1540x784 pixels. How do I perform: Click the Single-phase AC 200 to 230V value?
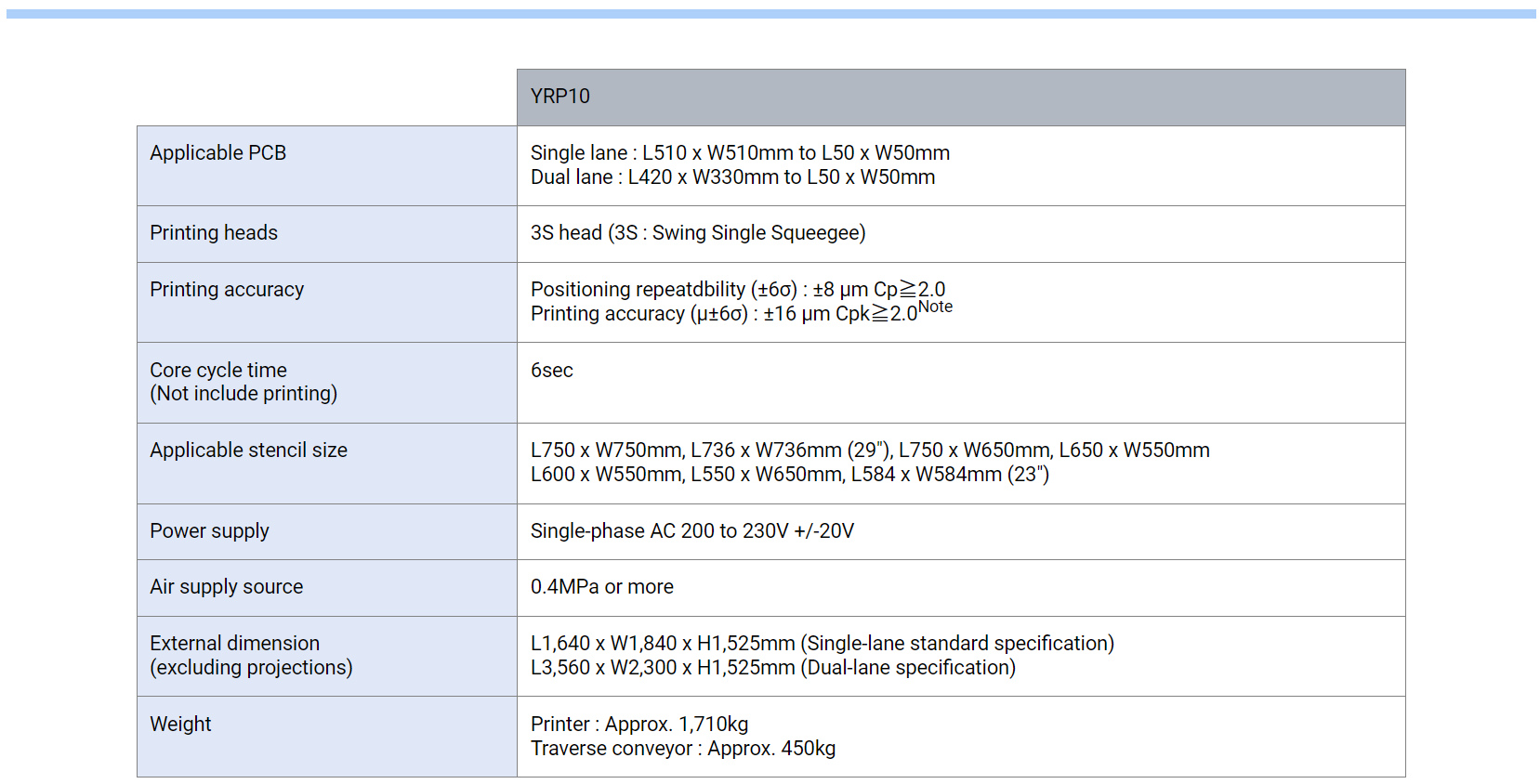pos(691,531)
